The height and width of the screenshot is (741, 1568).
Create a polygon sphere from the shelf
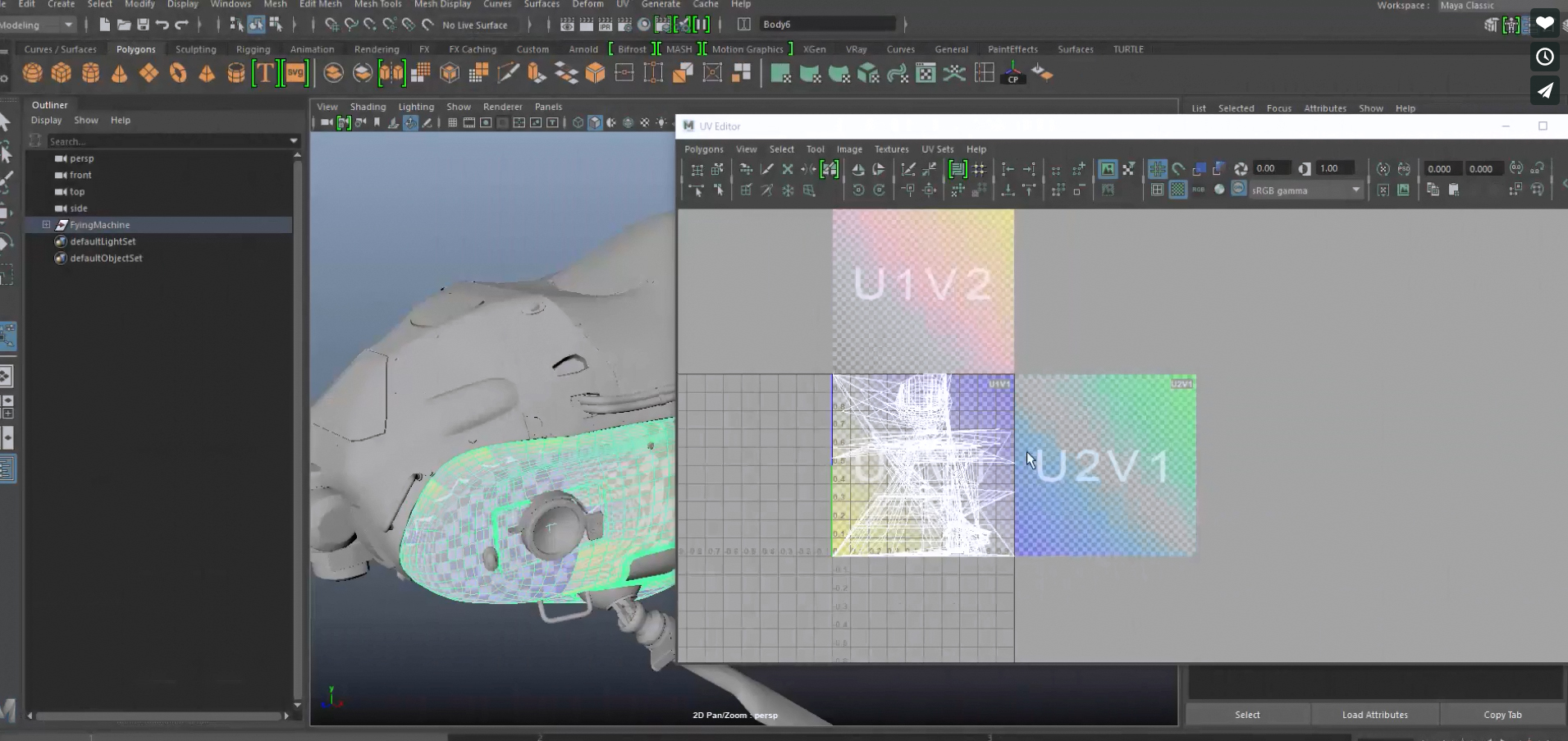pyautogui.click(x=32, y=73)
